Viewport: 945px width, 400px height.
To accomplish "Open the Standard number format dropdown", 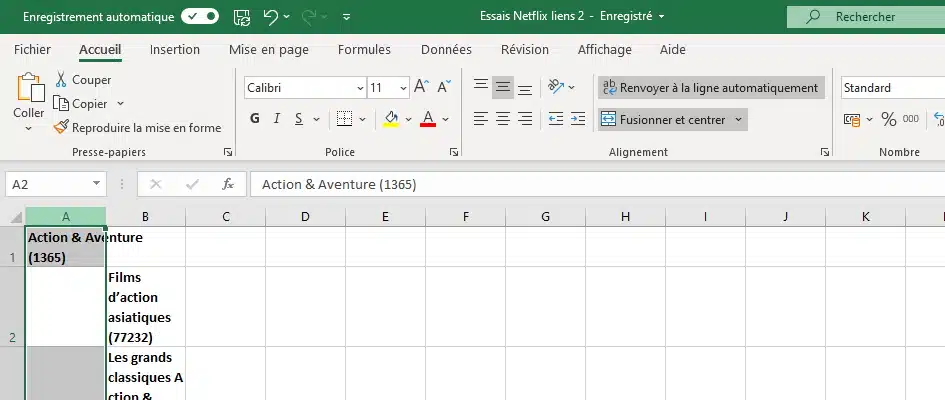I will [893, 88].
